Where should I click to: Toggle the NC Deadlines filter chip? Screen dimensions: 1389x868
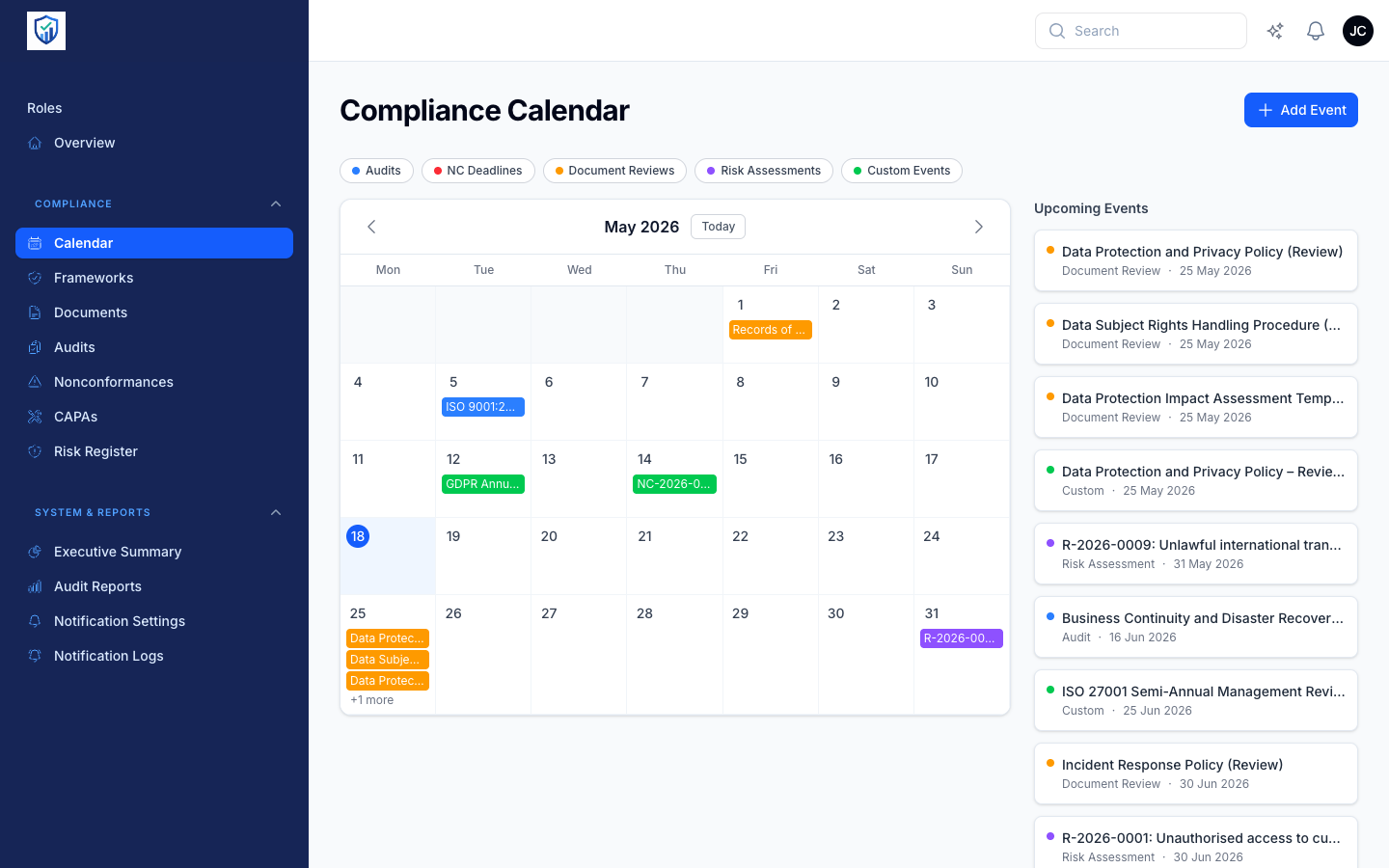pyautogui.click(x=478, y=171)
